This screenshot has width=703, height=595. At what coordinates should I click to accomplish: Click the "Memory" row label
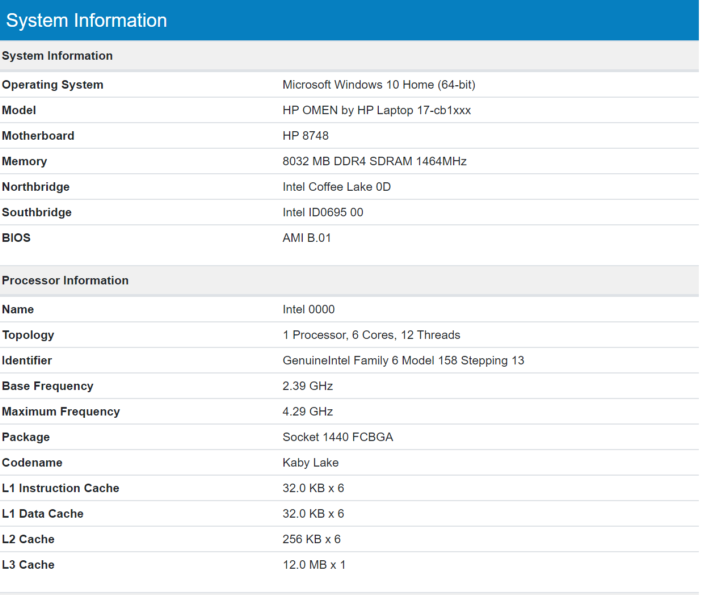[24, 161]
